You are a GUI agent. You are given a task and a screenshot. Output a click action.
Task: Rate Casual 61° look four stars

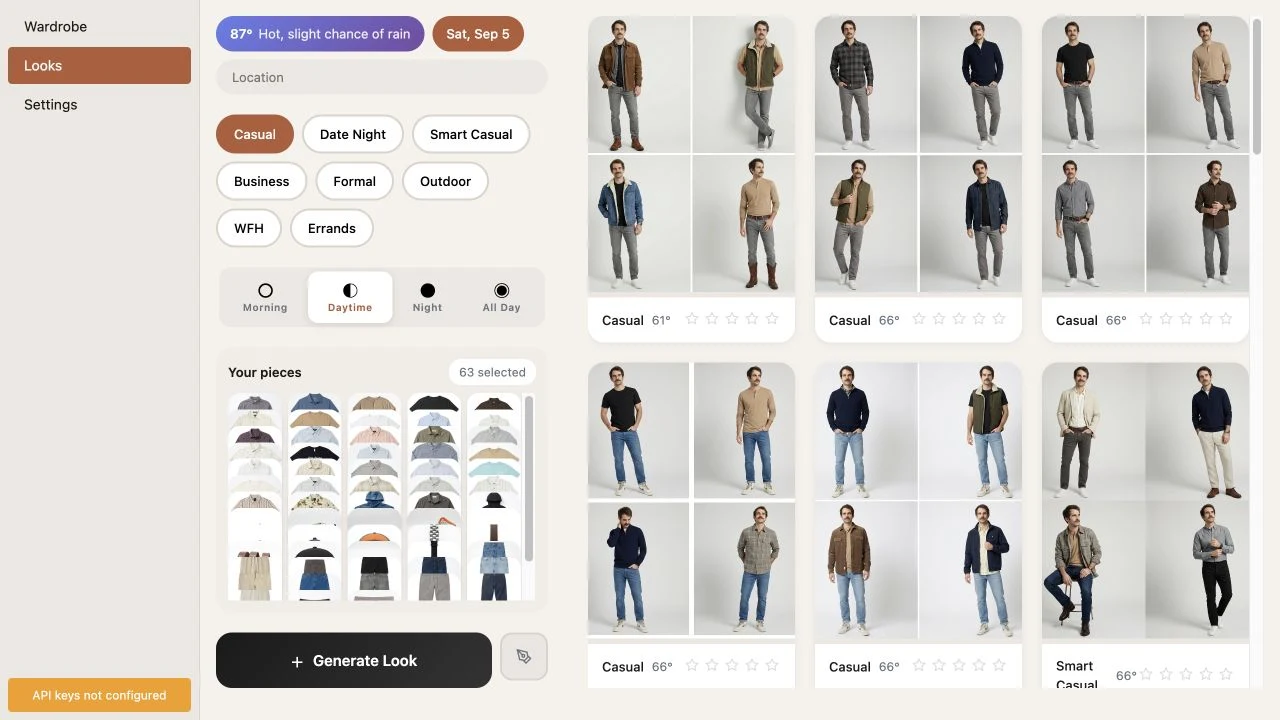[x=752, y=319]
